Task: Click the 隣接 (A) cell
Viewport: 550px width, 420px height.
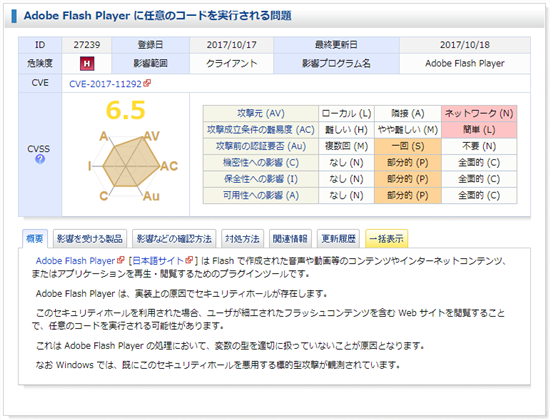Action: 408,113
